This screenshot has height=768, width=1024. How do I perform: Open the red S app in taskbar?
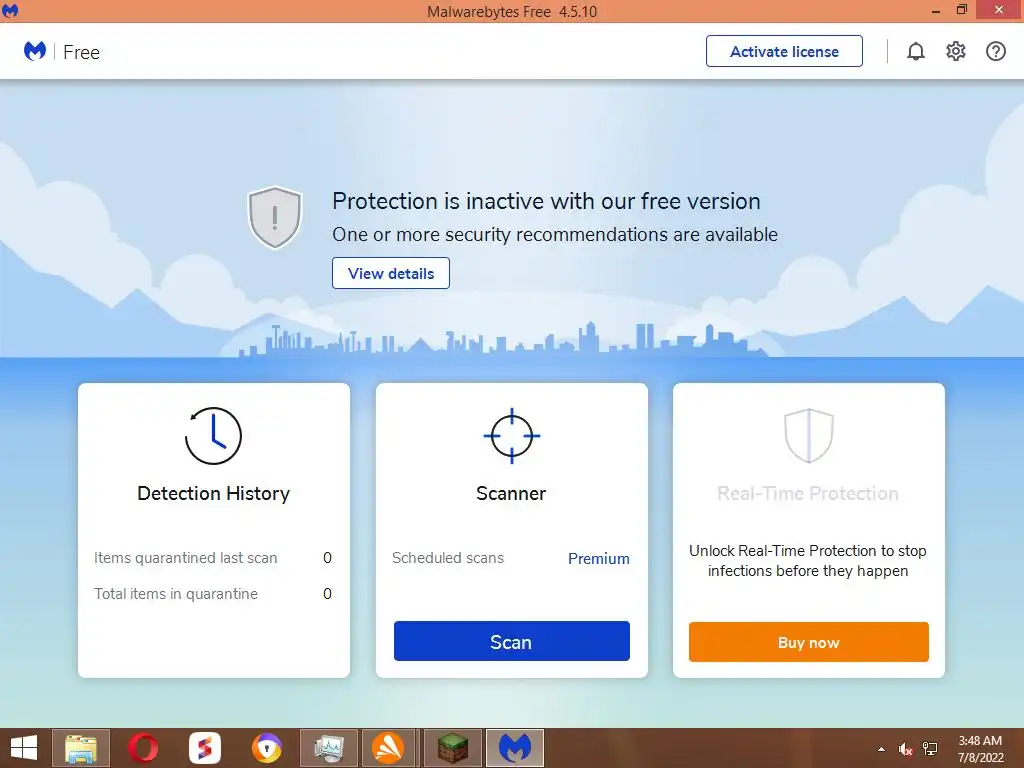coord(205,748)
